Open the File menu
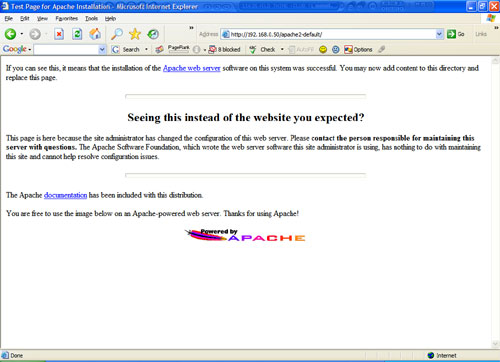 click(9, 19)
